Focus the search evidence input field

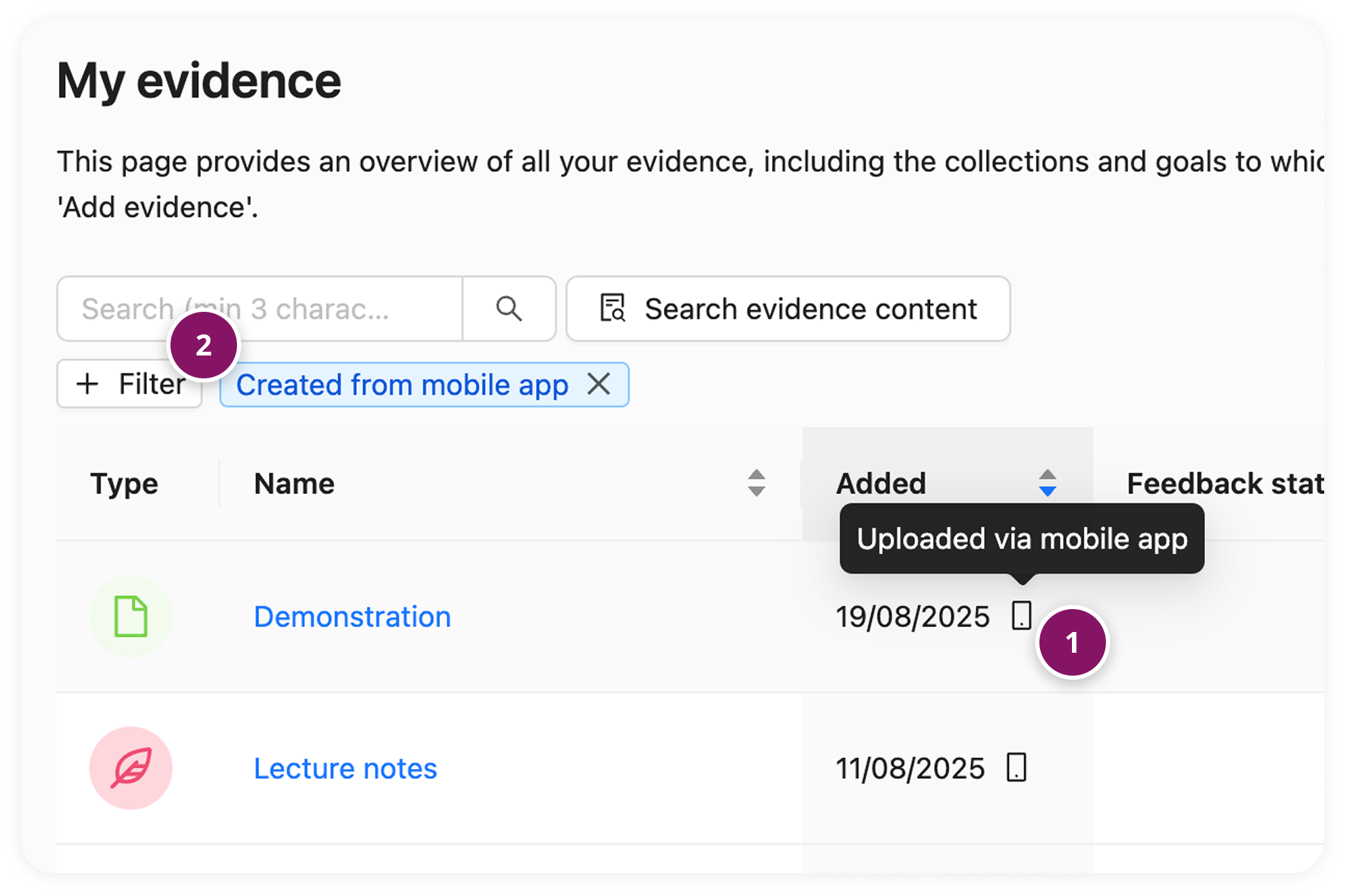click(260, 309)
